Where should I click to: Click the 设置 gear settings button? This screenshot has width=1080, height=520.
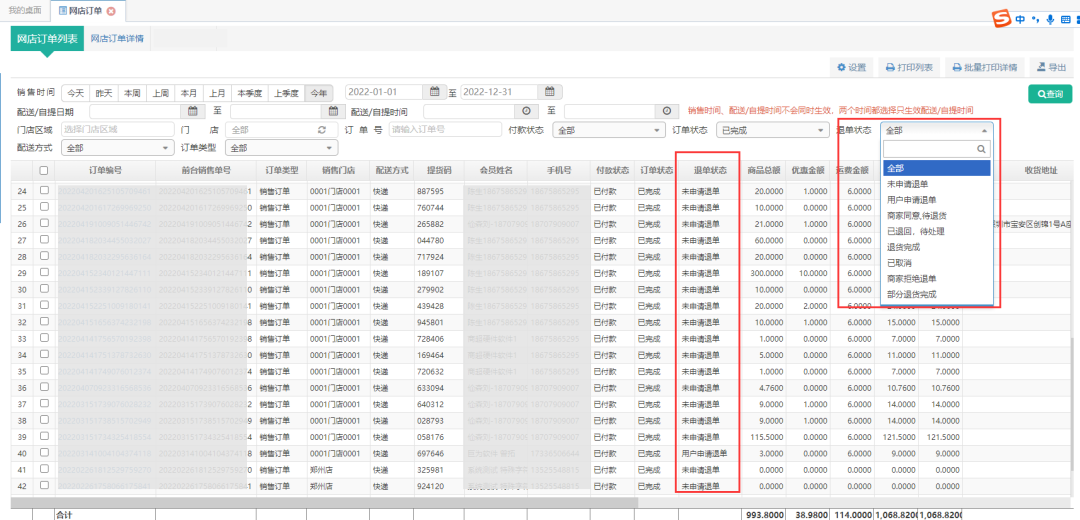851,68
